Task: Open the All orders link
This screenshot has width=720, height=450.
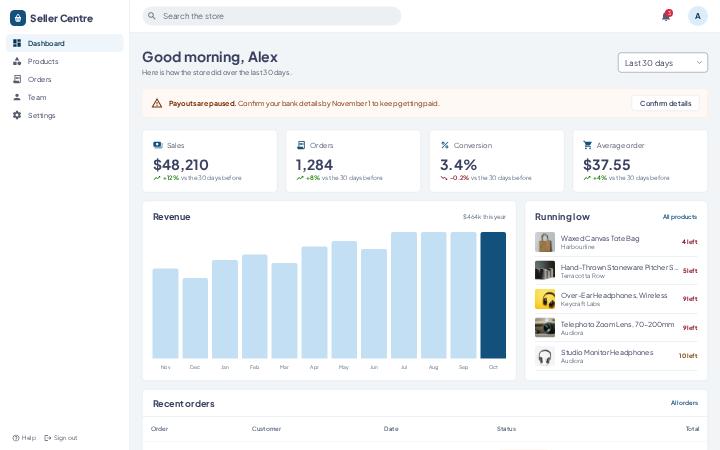Action: [684, 403]
